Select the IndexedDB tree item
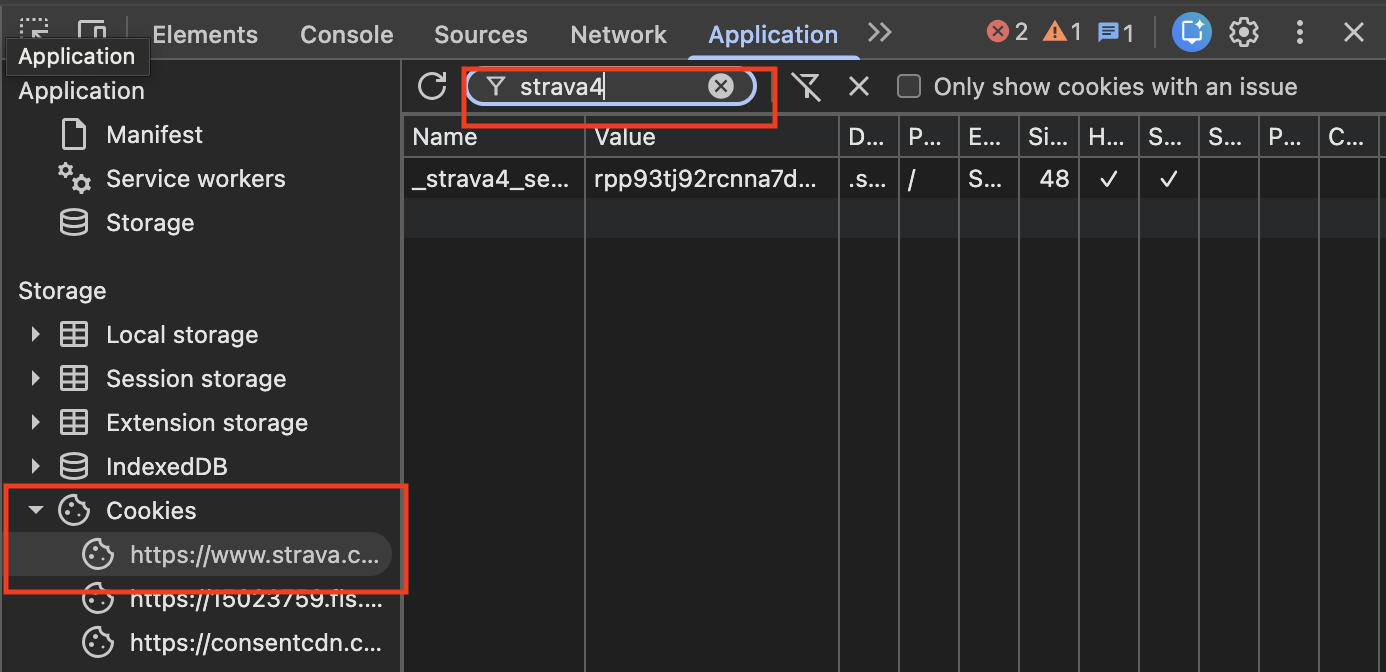The width and height of the screenshot is (1386, 672). click(x=167, y=467)
